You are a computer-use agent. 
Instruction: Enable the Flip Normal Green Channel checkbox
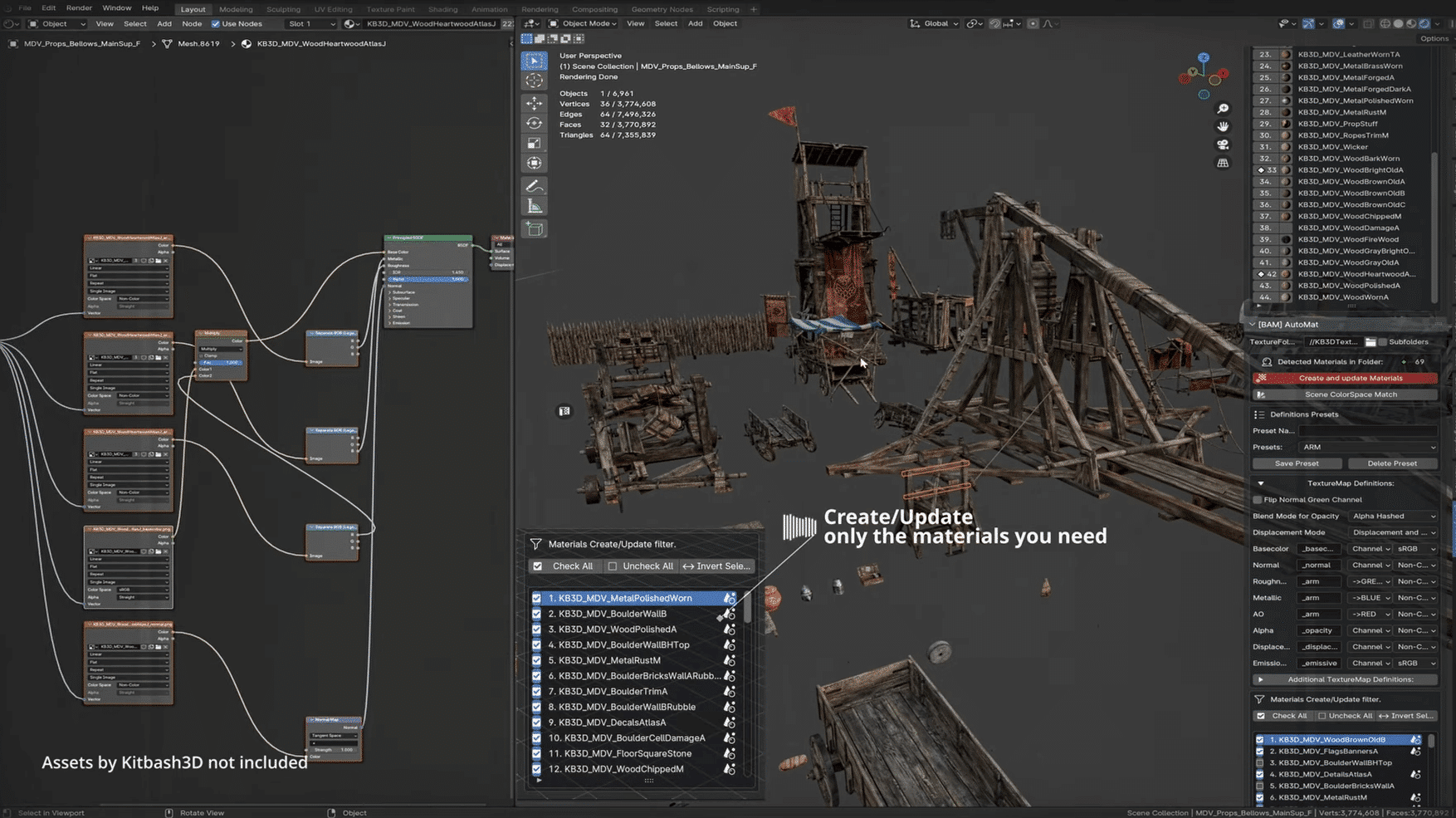tap(1258, 500)
